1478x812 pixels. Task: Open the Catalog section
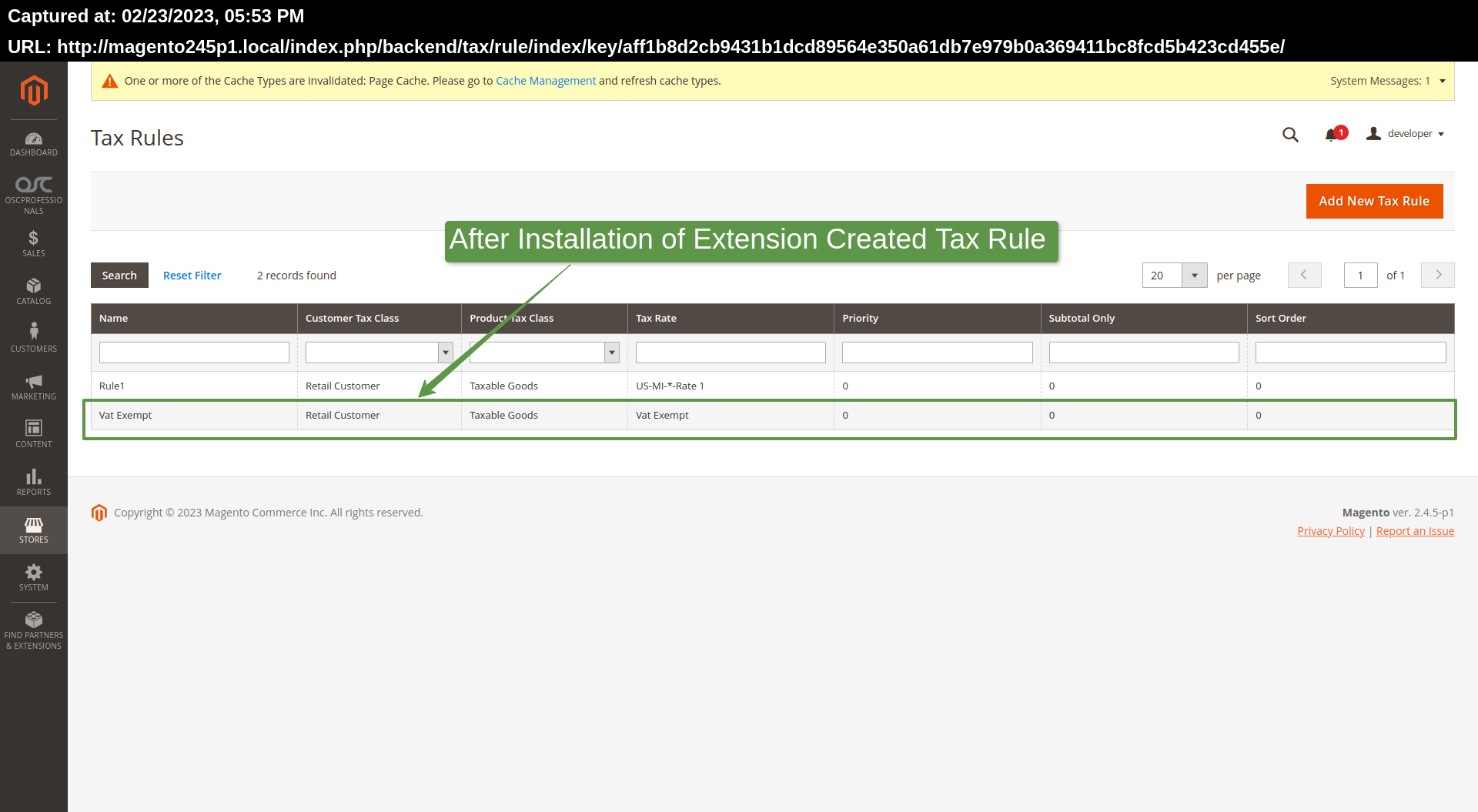tap(34, 290)
